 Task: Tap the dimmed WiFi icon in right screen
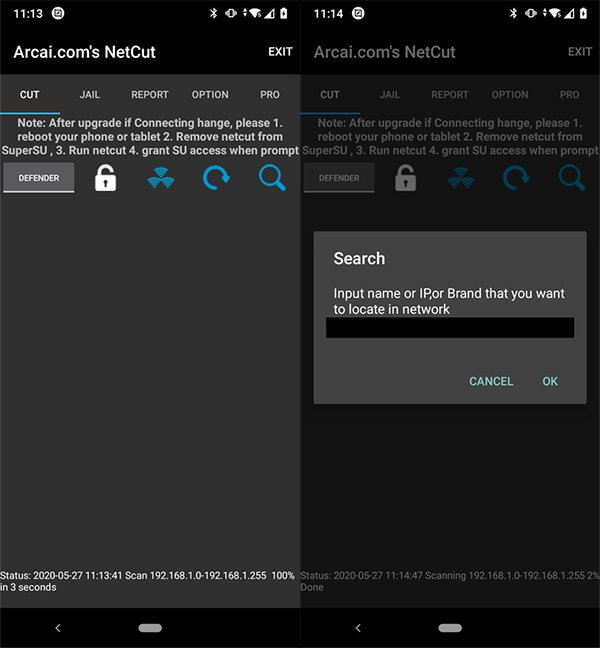[461, 178]
